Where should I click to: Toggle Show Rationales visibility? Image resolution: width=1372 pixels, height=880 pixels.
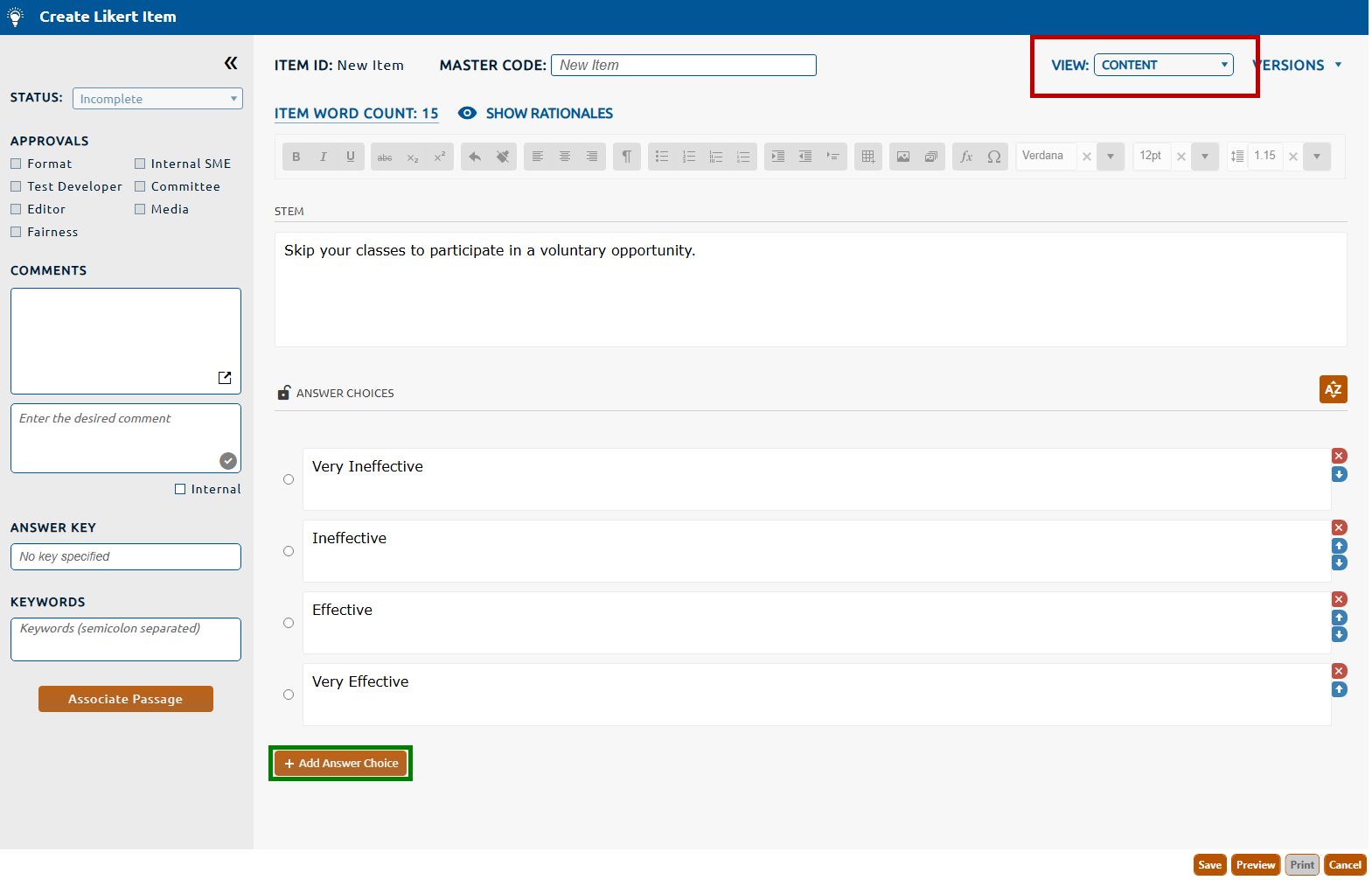(536, 114)
